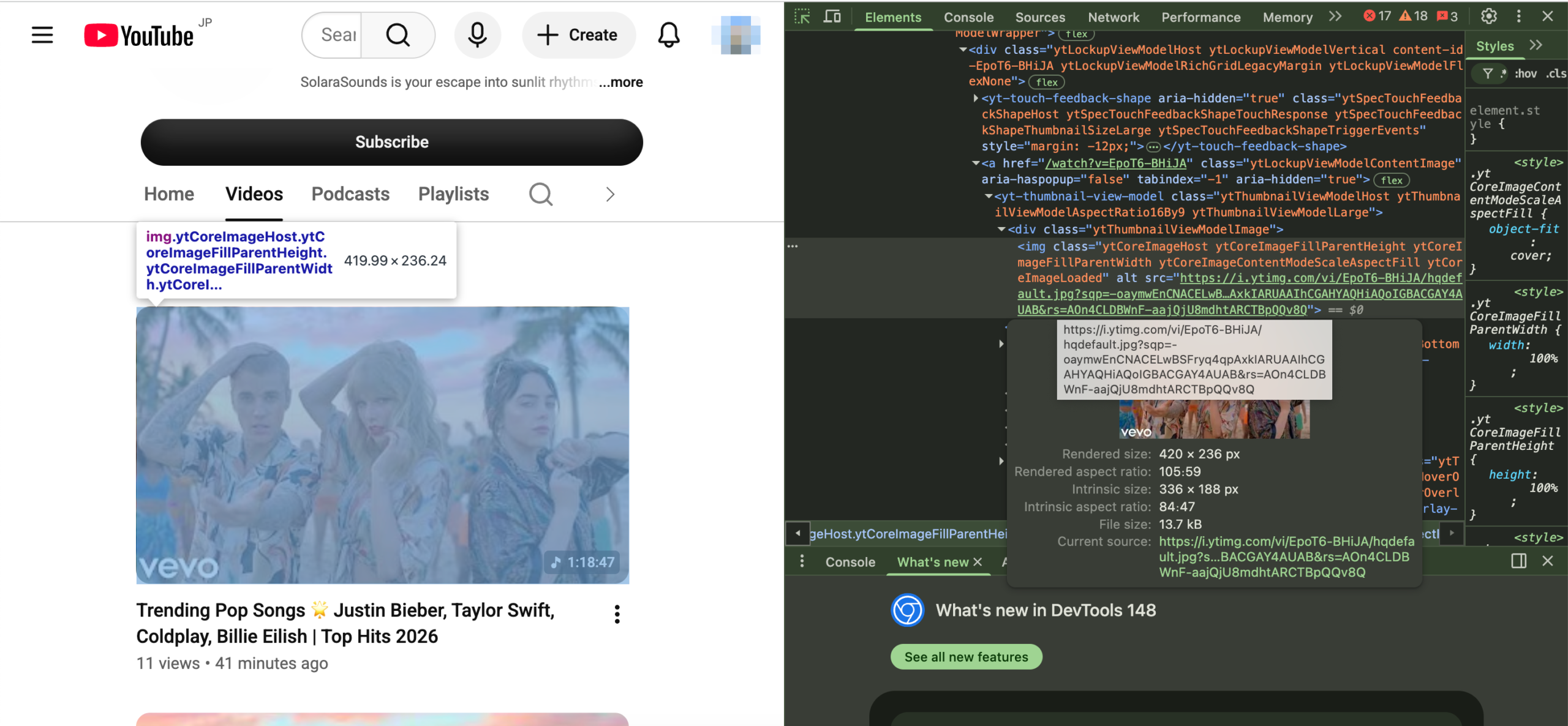
Task: Show more Styles sidebar tabs chevron
Action: [x=1536, y=45]
